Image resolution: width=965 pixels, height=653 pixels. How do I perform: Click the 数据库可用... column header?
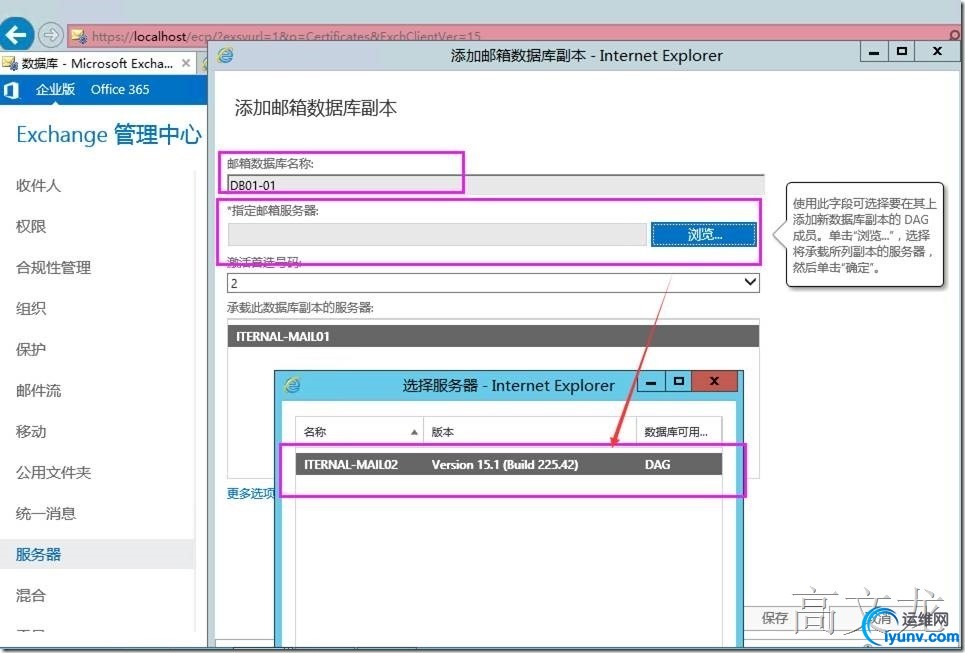pos(679,432)
